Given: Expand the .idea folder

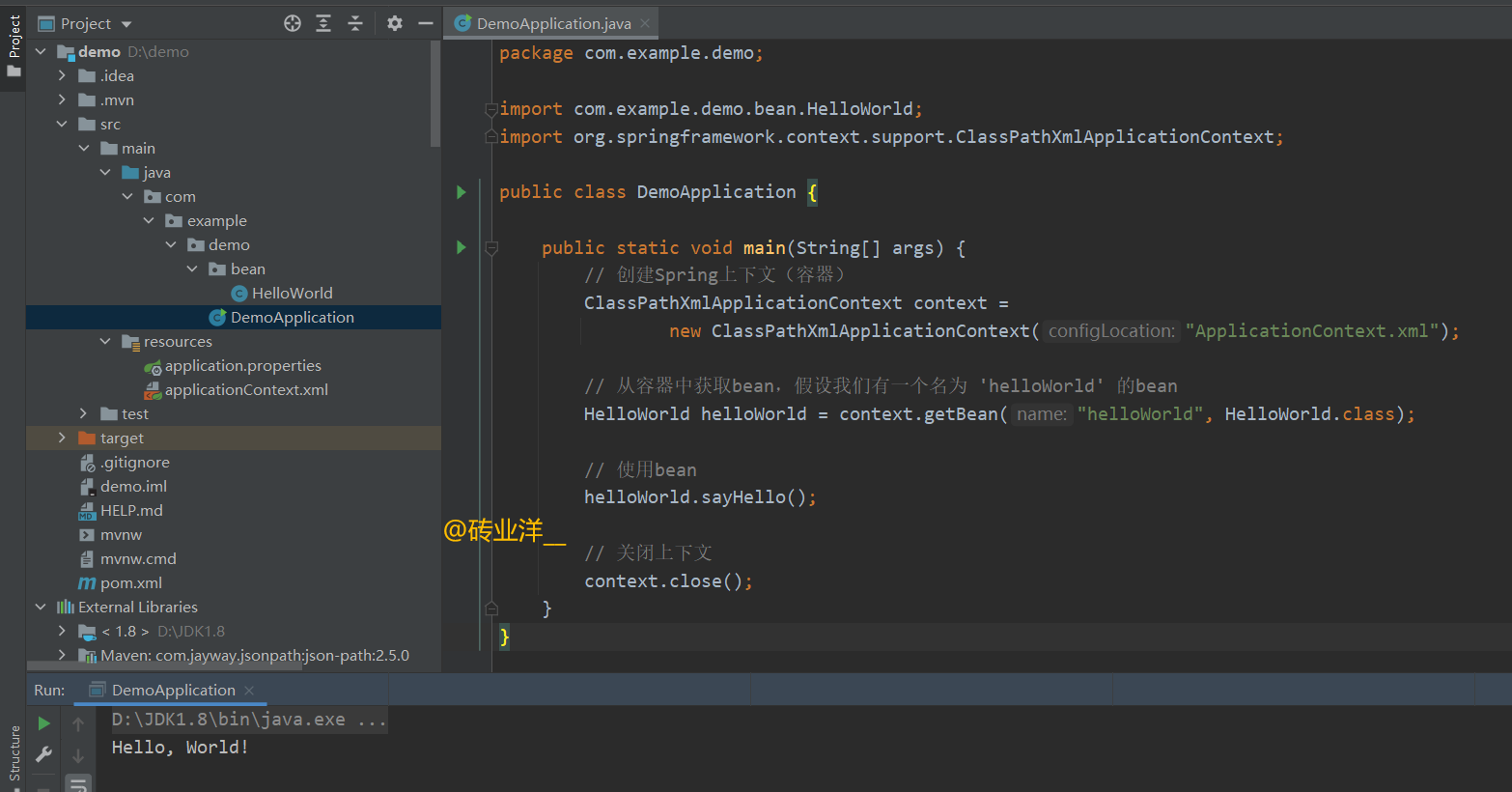Looking at the screenshot, I should (x=62, y=75).
